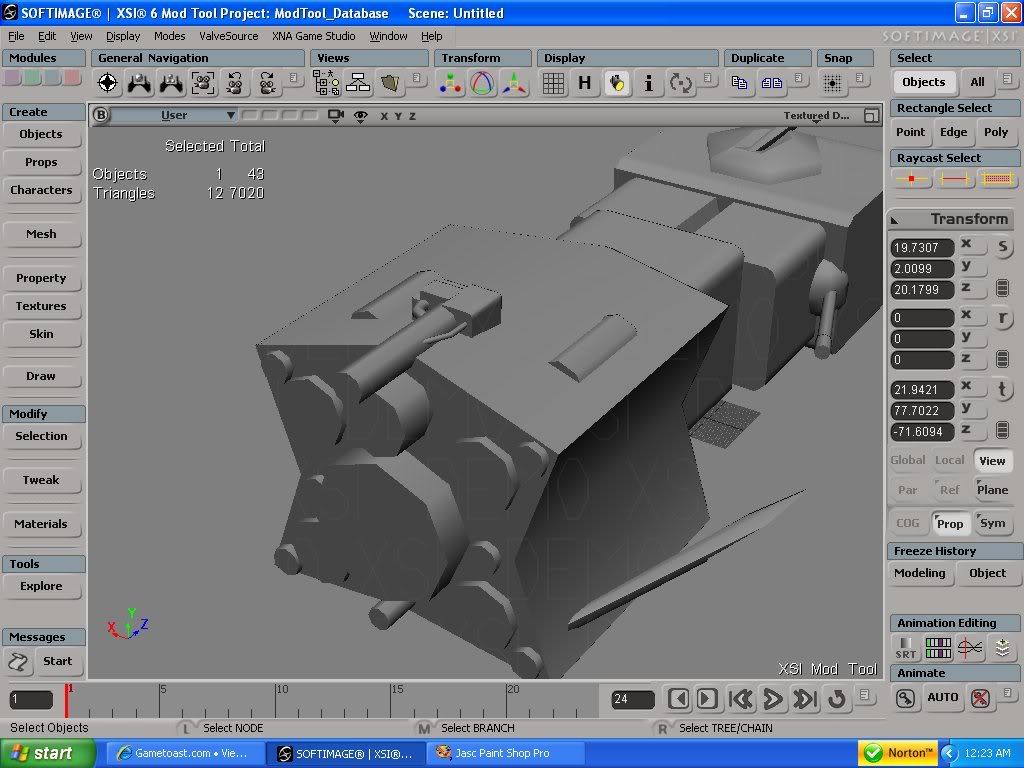Click the H hide/unhide display icon
This screenshot has height=768, width=1024.
coord(584,83)
